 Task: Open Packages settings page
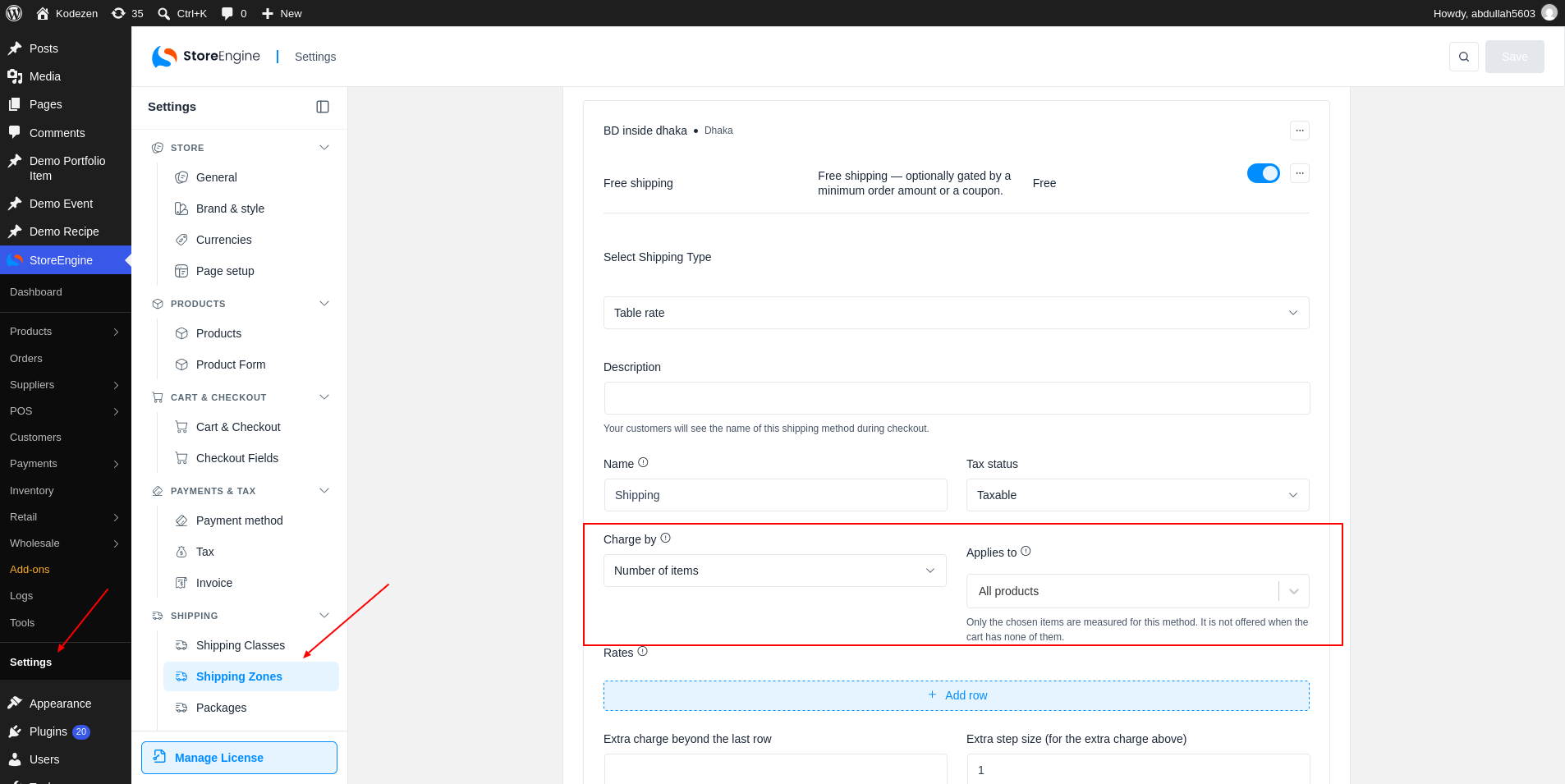(x=251, y=708)
